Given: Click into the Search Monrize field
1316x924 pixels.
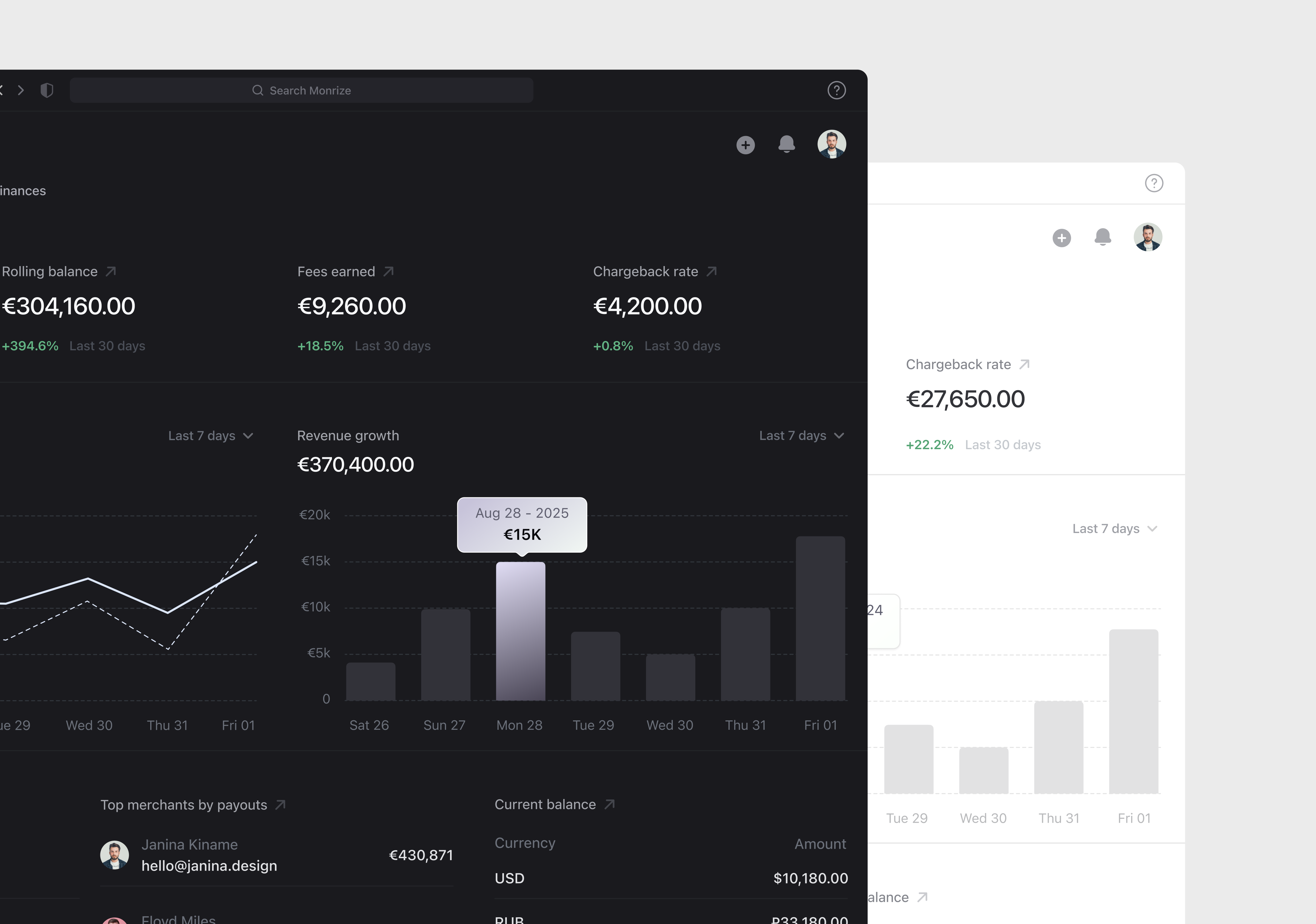Looking at the screenshot, I should pyautogui.click(x=302, y=90).
